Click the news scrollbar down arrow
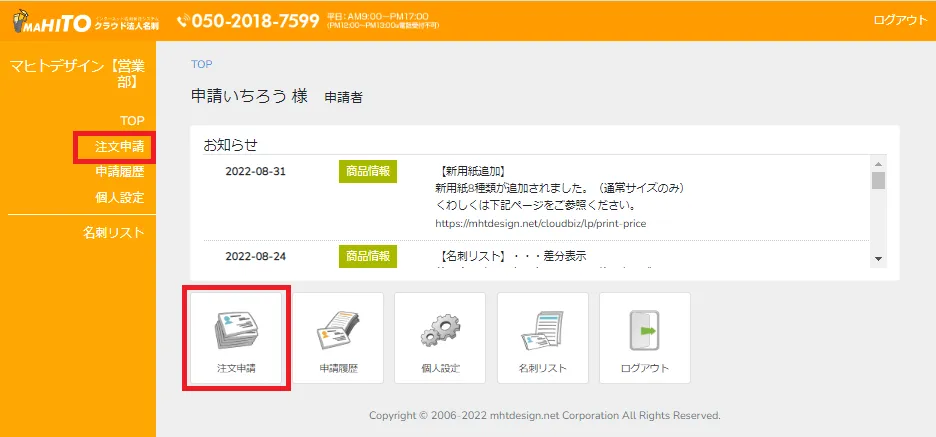 pos(878,258)
